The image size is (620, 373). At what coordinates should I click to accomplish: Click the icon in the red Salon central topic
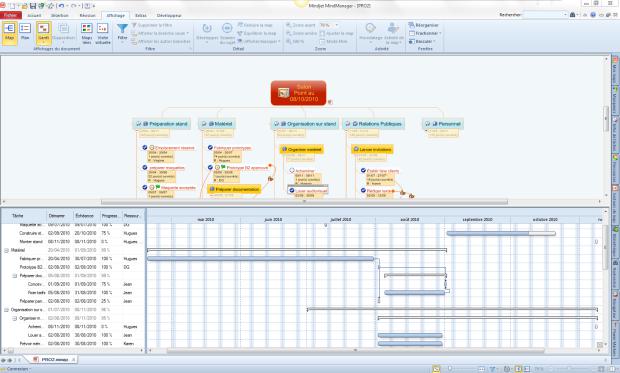pos(284,93)
